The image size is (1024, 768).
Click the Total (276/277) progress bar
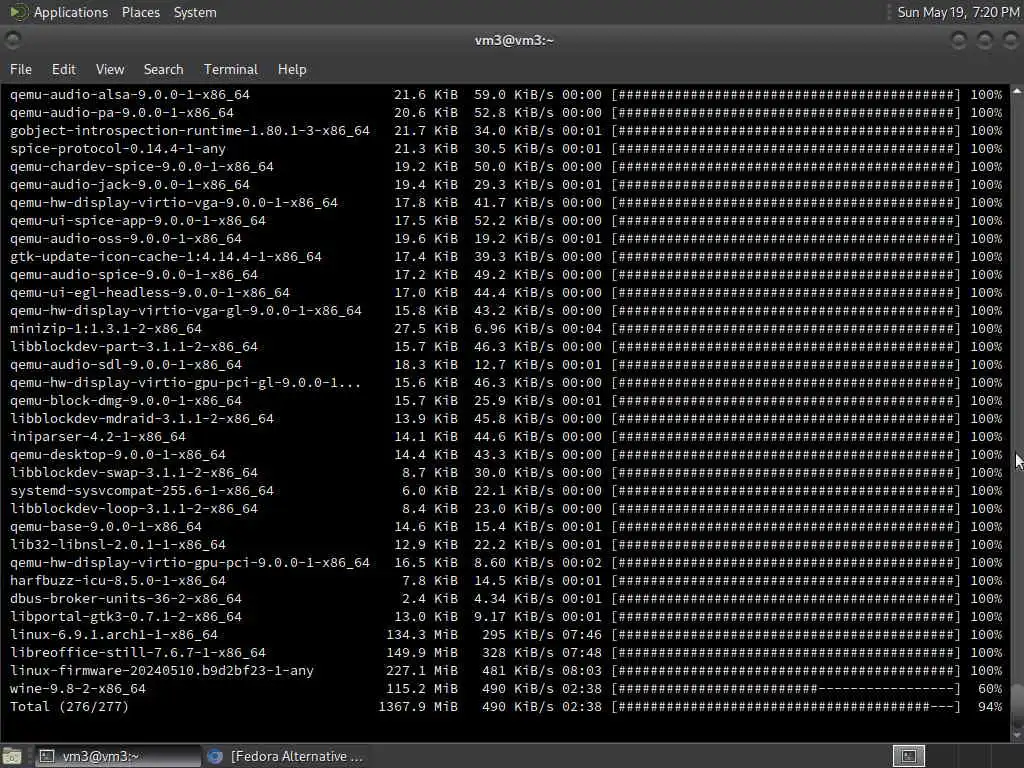[786, 707]
